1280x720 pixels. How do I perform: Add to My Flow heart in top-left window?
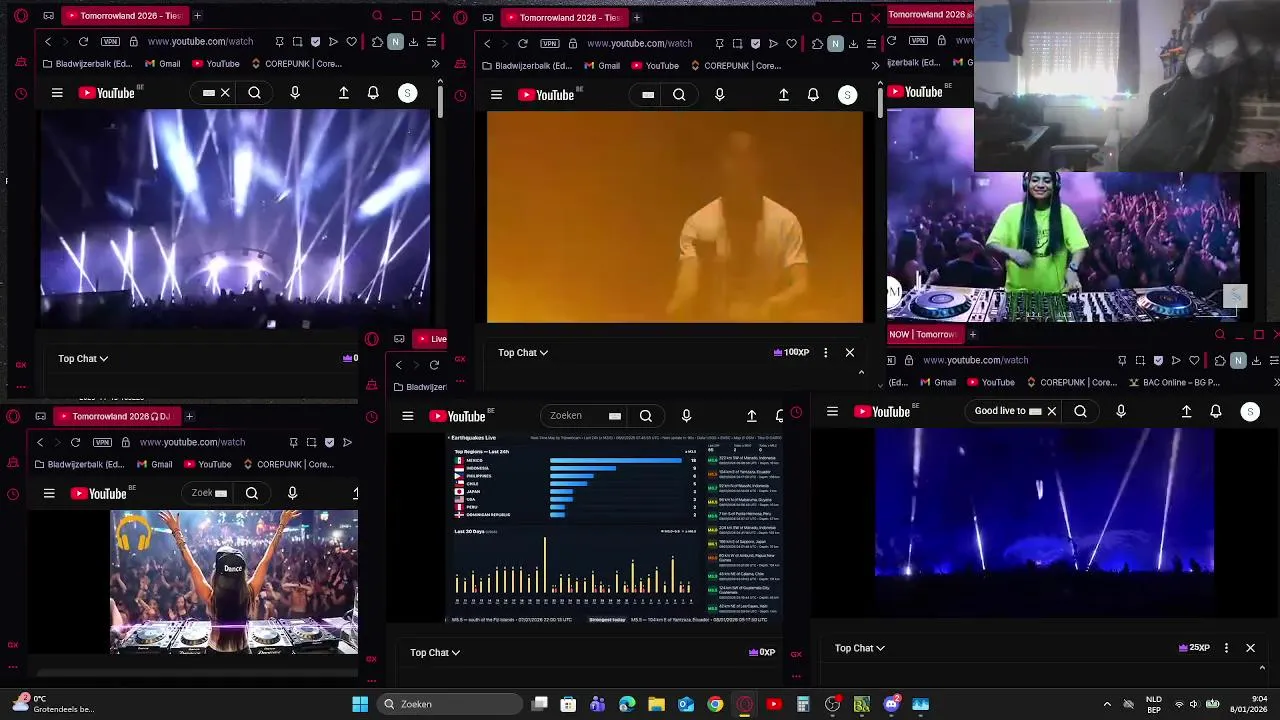(x=351, y=42)
